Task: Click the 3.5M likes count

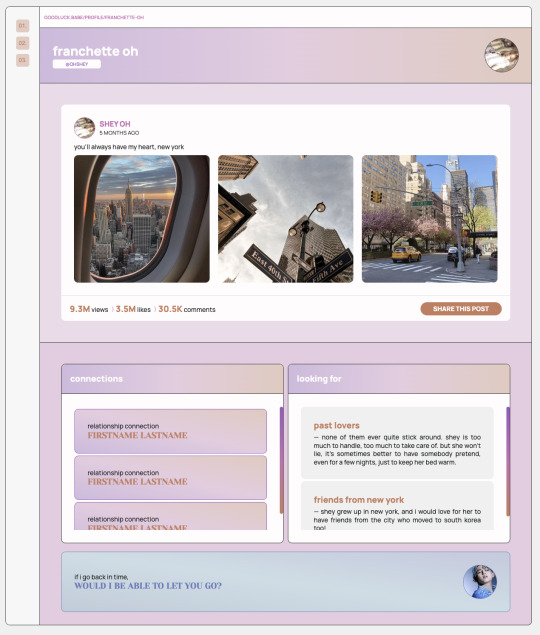Action: coord(133,309)
